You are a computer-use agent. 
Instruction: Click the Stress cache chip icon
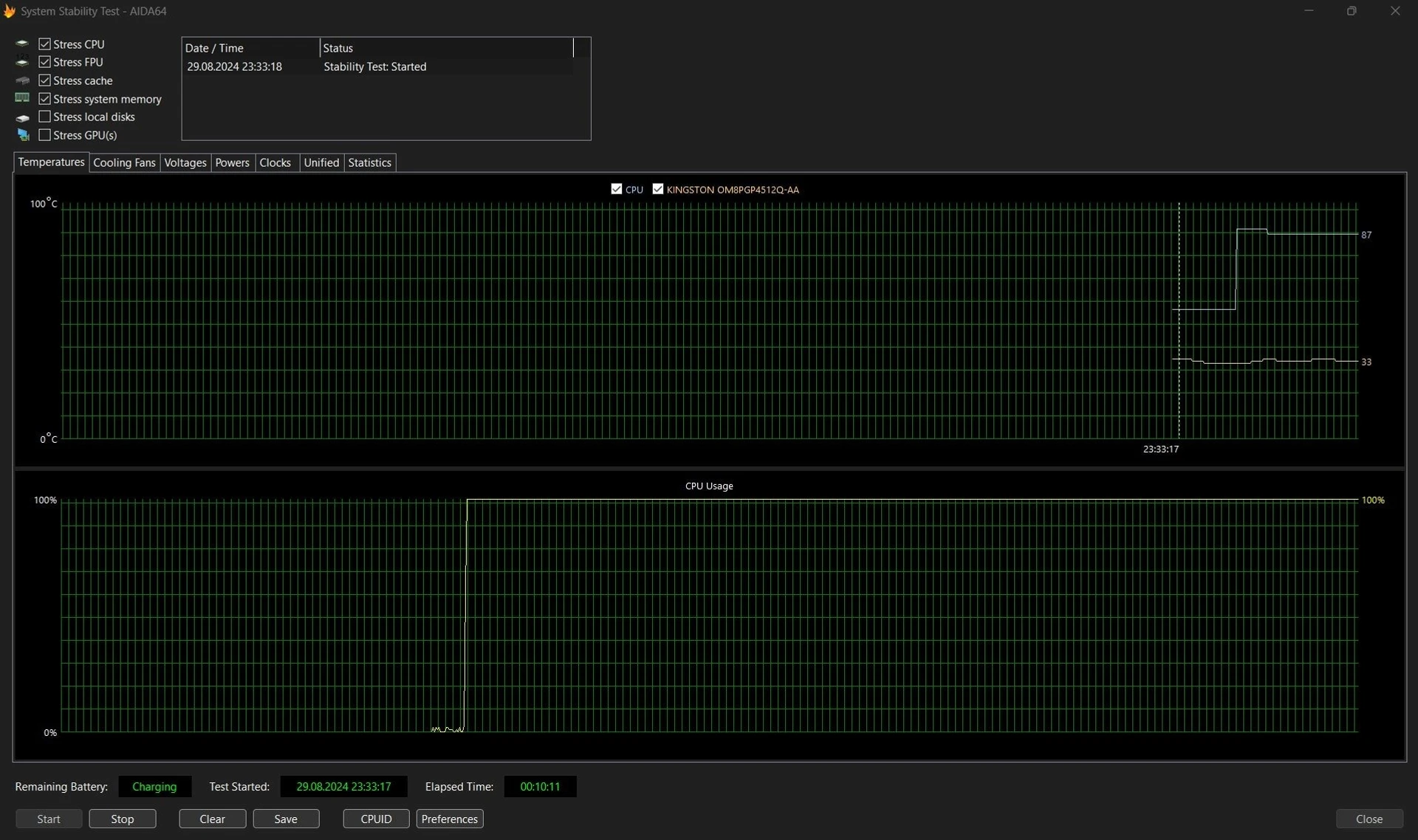click(x=22, y=80)
